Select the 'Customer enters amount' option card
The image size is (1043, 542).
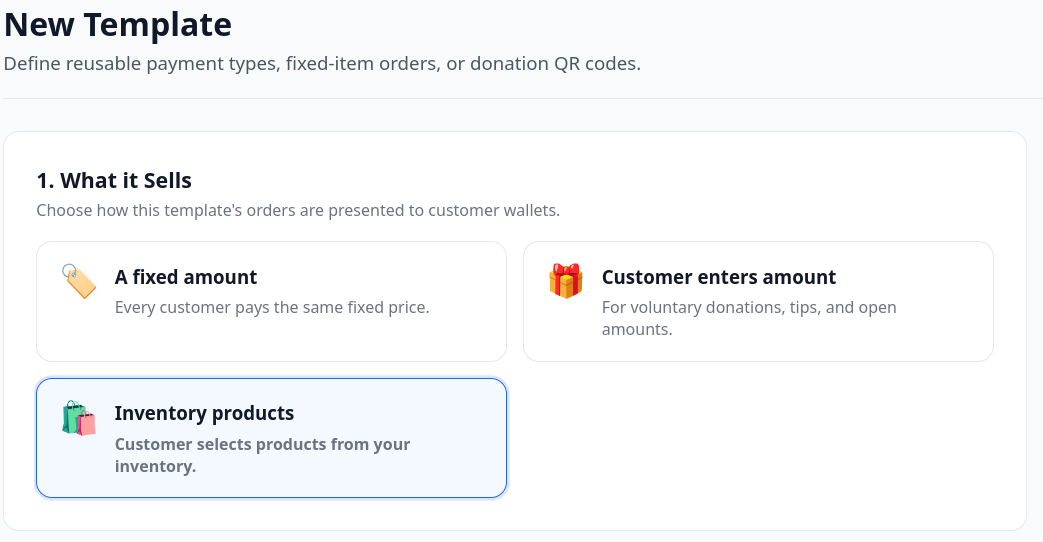click(x=758, y=301)
